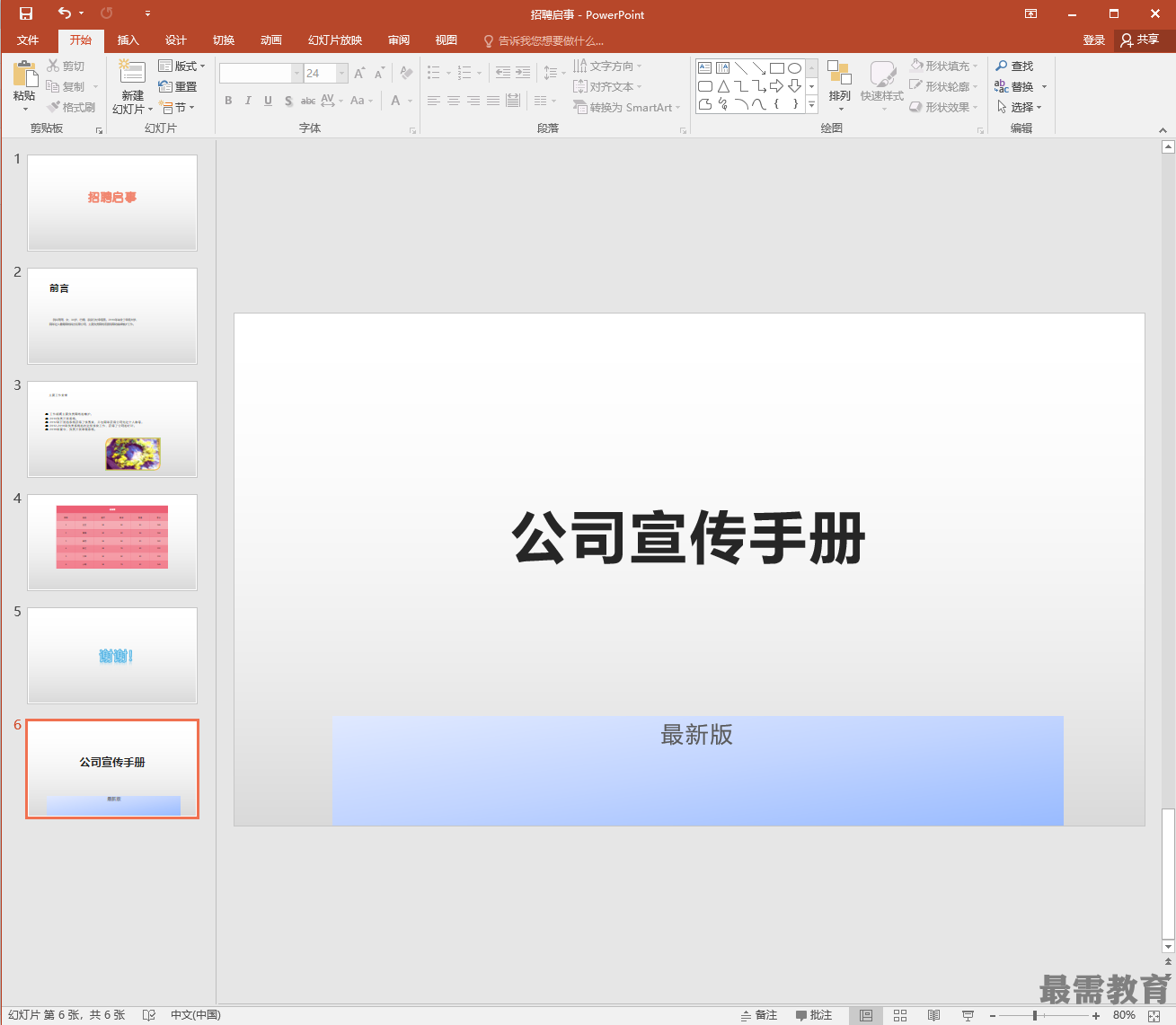Toggle Align Left paragraph button
Viewport: 1176px width, 1025px height.
click(434, 101)
